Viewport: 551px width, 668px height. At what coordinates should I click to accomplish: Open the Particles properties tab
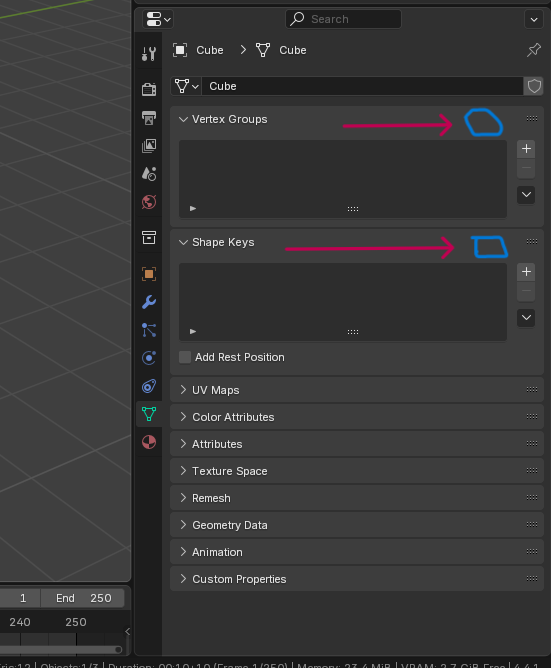coord(149,330)
